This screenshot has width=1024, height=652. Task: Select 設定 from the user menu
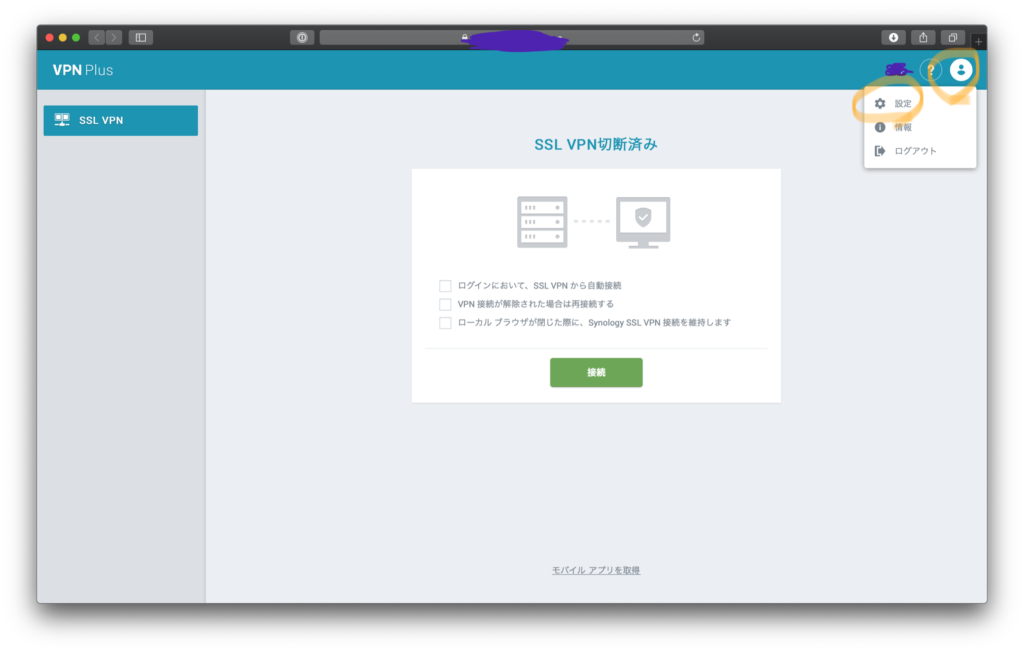click(x=902, y=103)
